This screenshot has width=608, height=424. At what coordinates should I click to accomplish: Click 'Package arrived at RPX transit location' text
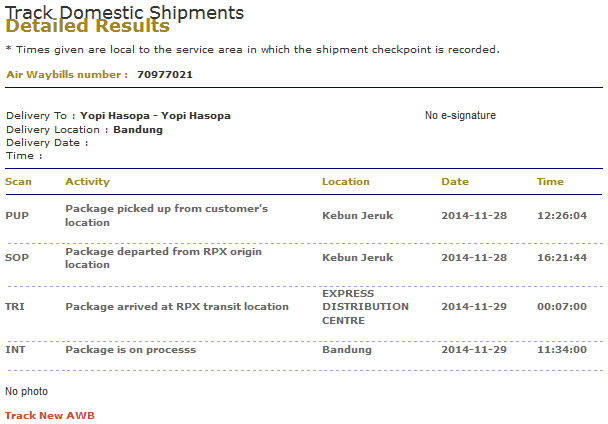tap(176, 307)
